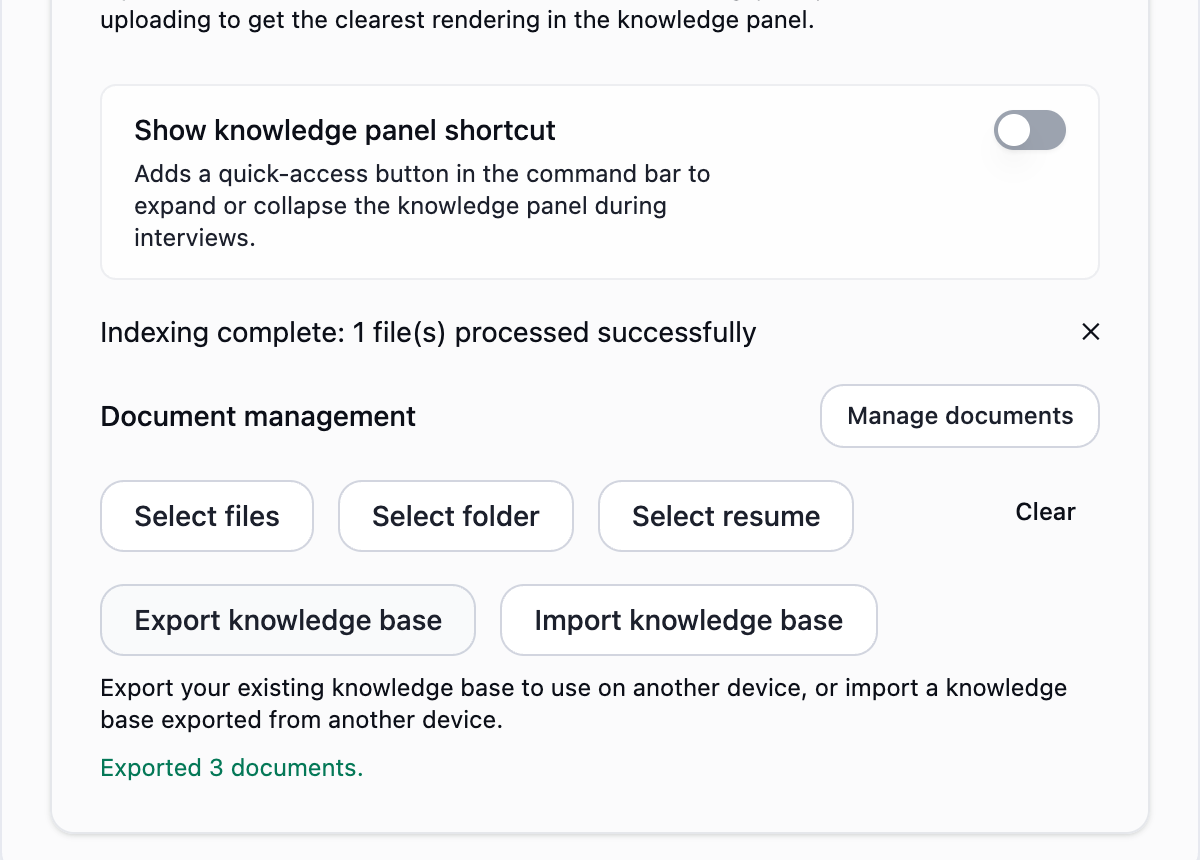Open Manage documents
The image size is (1200, 860).
click(x=960, y=416)
